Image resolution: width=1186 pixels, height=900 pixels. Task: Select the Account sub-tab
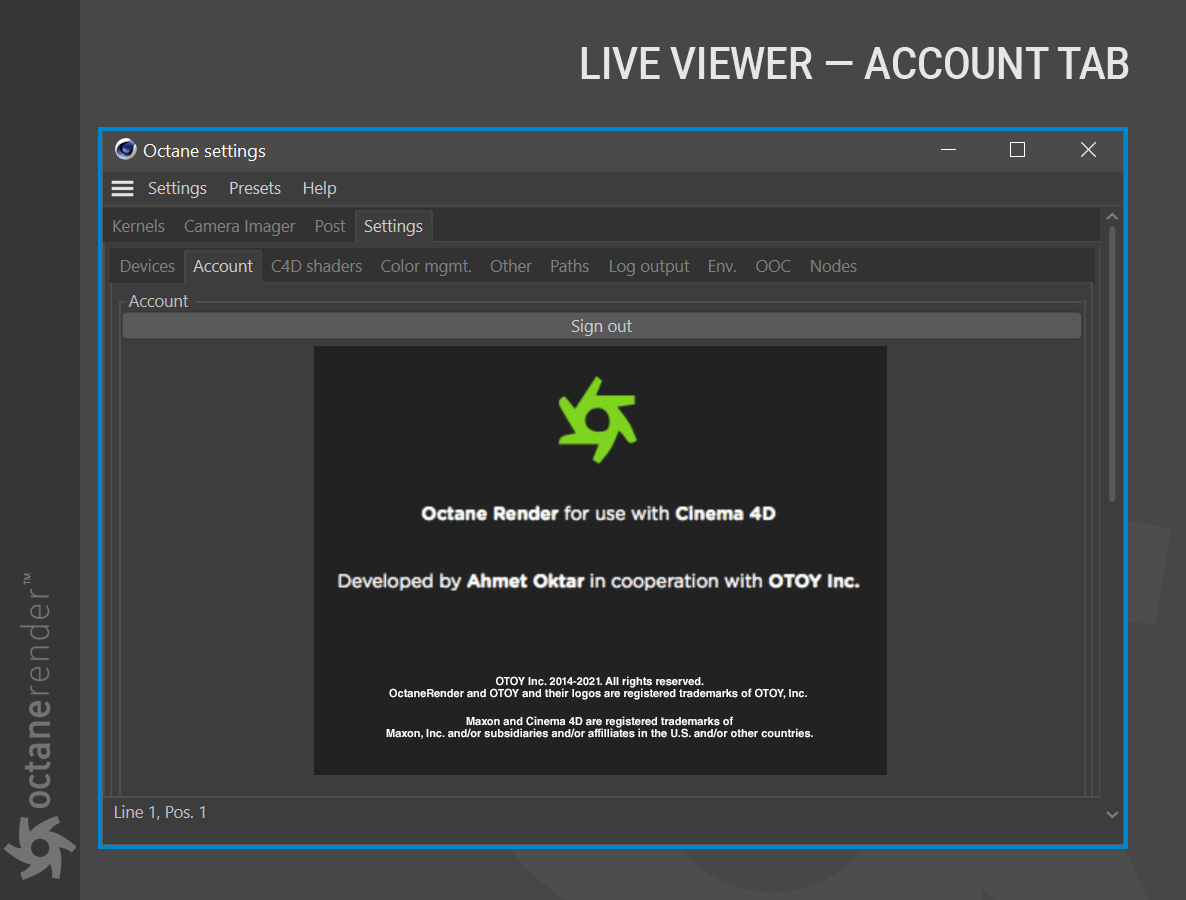coord(222,266)
